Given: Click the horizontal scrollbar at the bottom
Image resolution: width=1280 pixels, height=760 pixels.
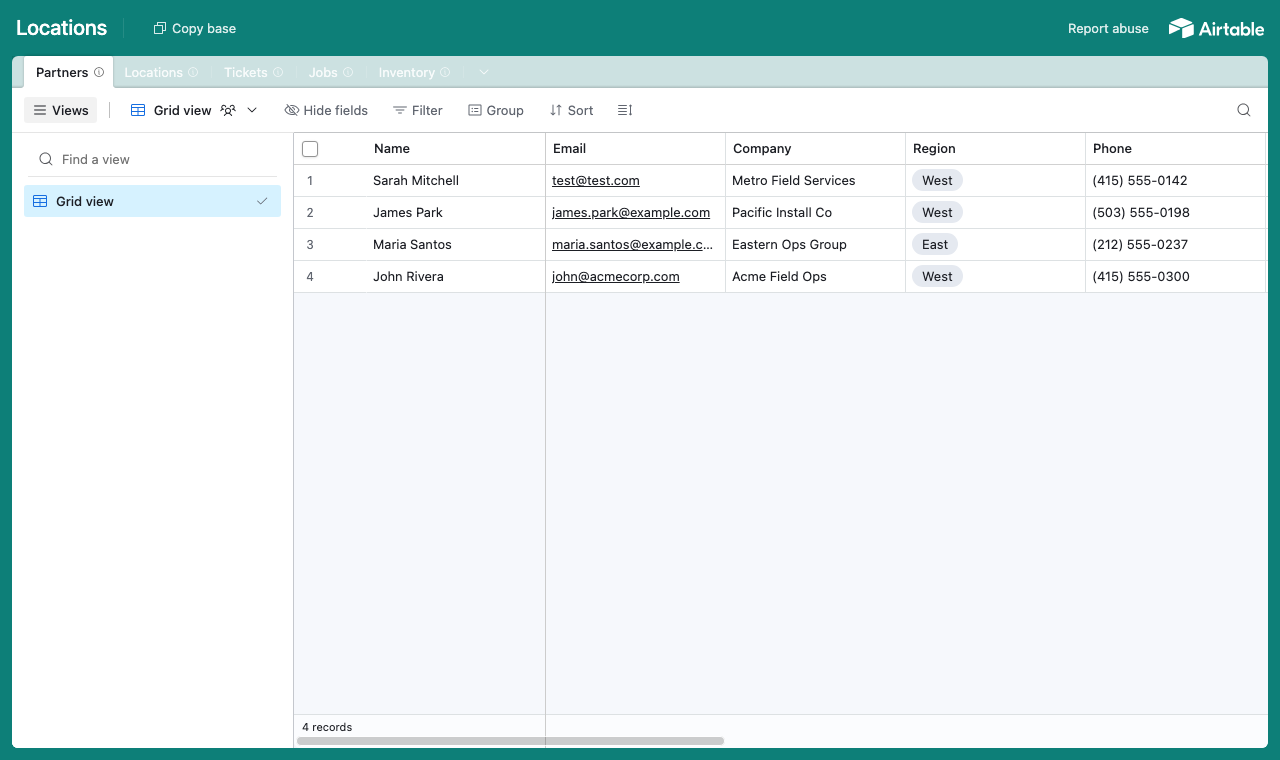Looking at the screenshot, I should coord(510,741).
